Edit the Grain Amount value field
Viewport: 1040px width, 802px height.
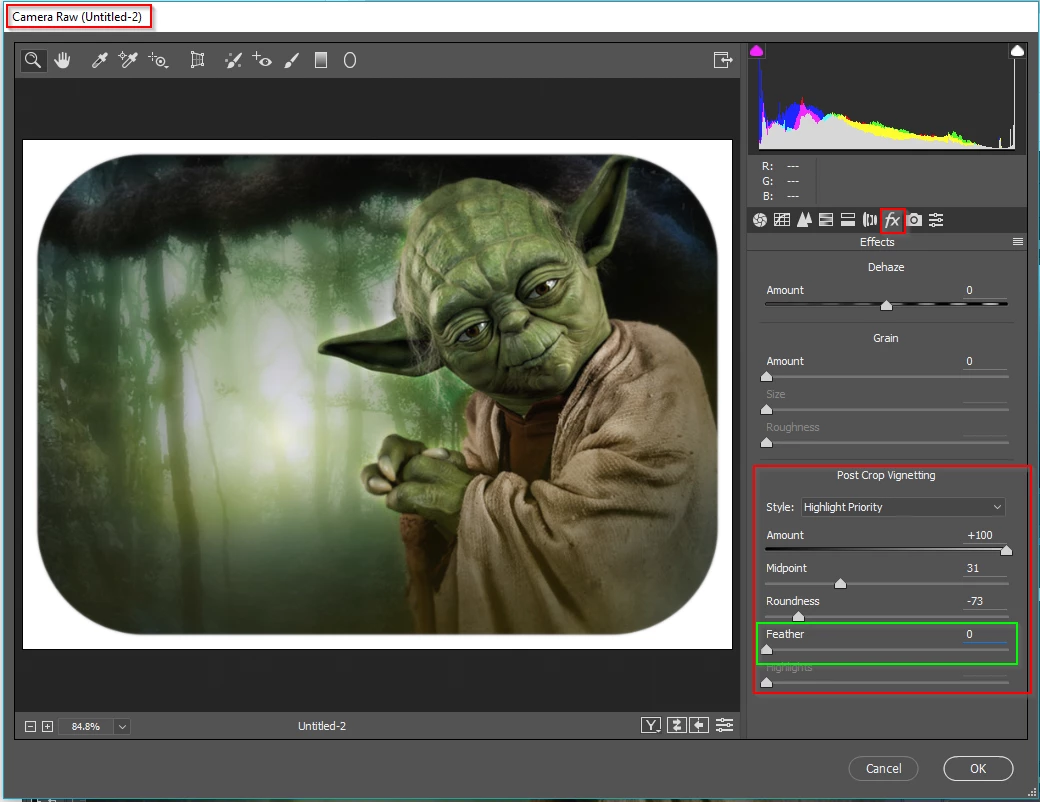click(x=984, y=361)
